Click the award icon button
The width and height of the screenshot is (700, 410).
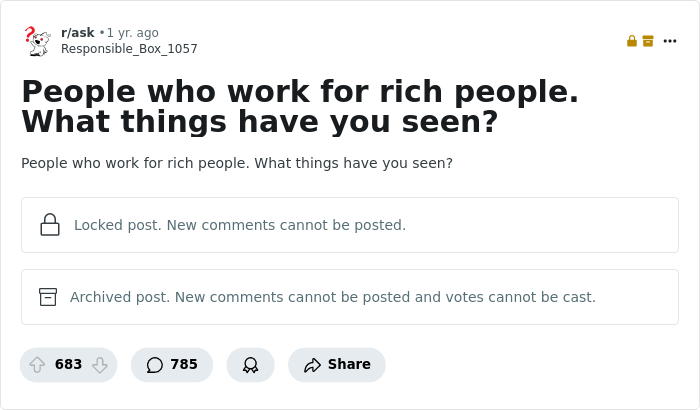250,365
